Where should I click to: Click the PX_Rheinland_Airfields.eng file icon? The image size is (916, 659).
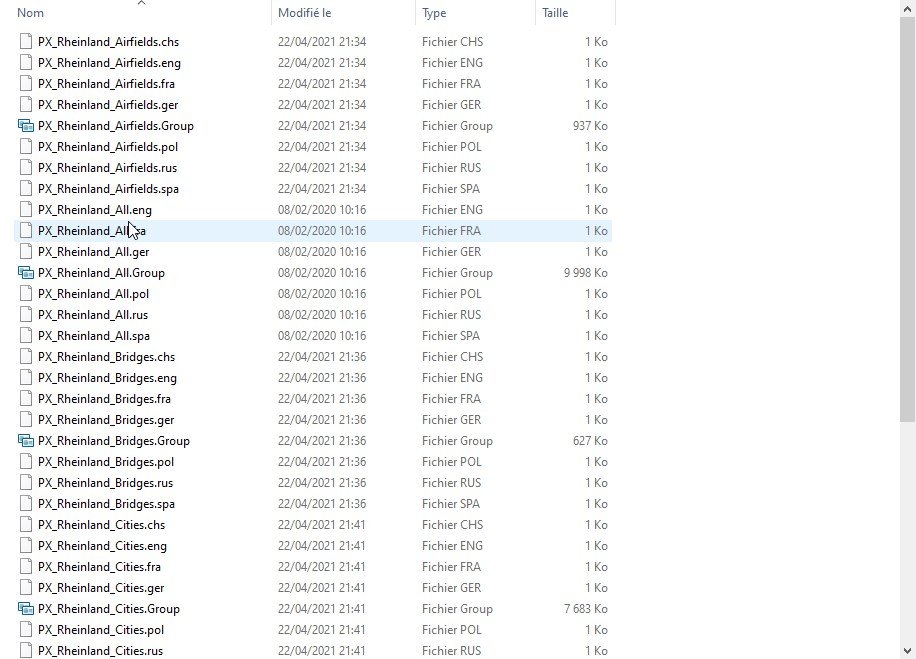(x=26, y=63)
